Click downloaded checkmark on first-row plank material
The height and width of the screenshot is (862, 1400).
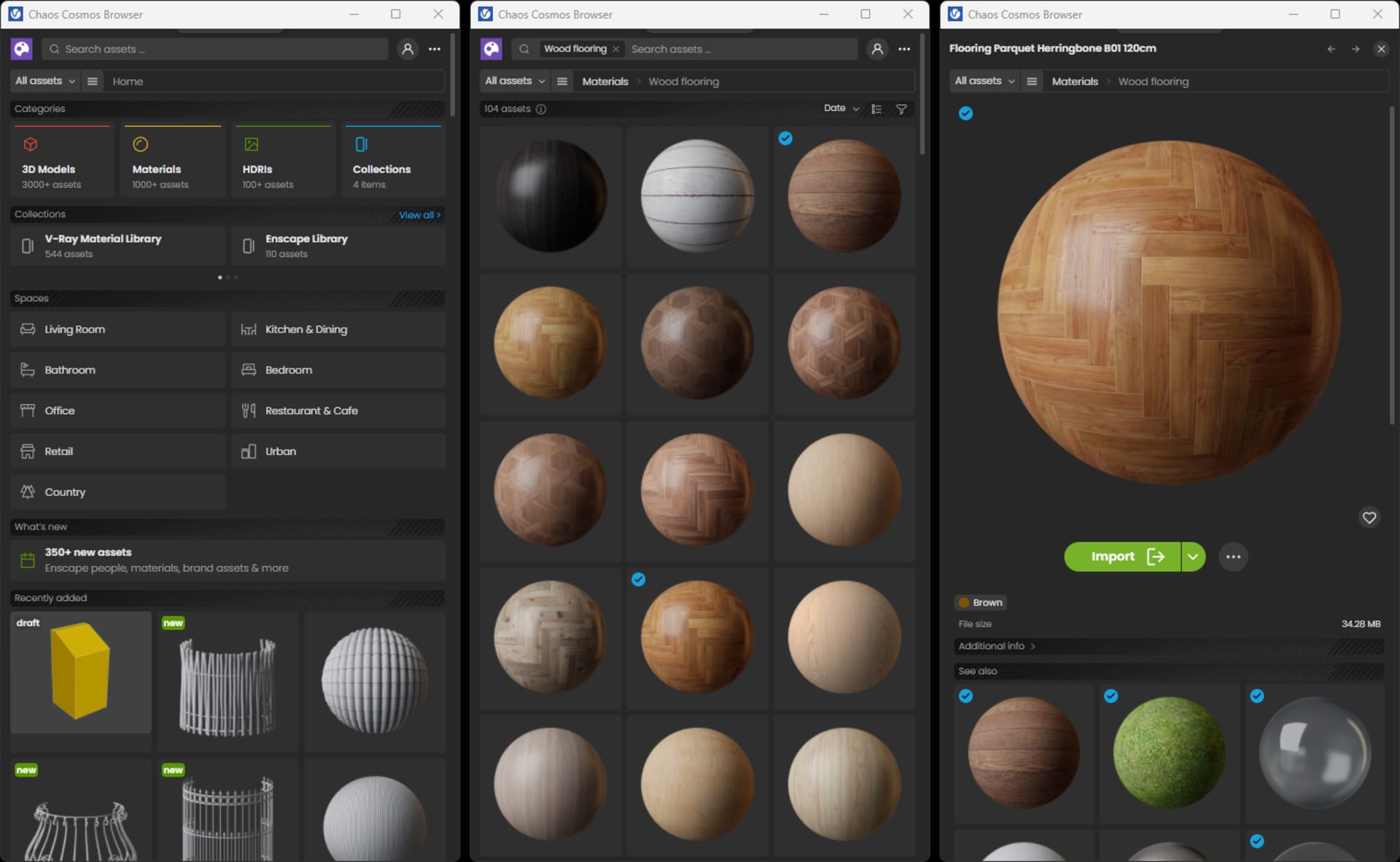pos(785,139)
